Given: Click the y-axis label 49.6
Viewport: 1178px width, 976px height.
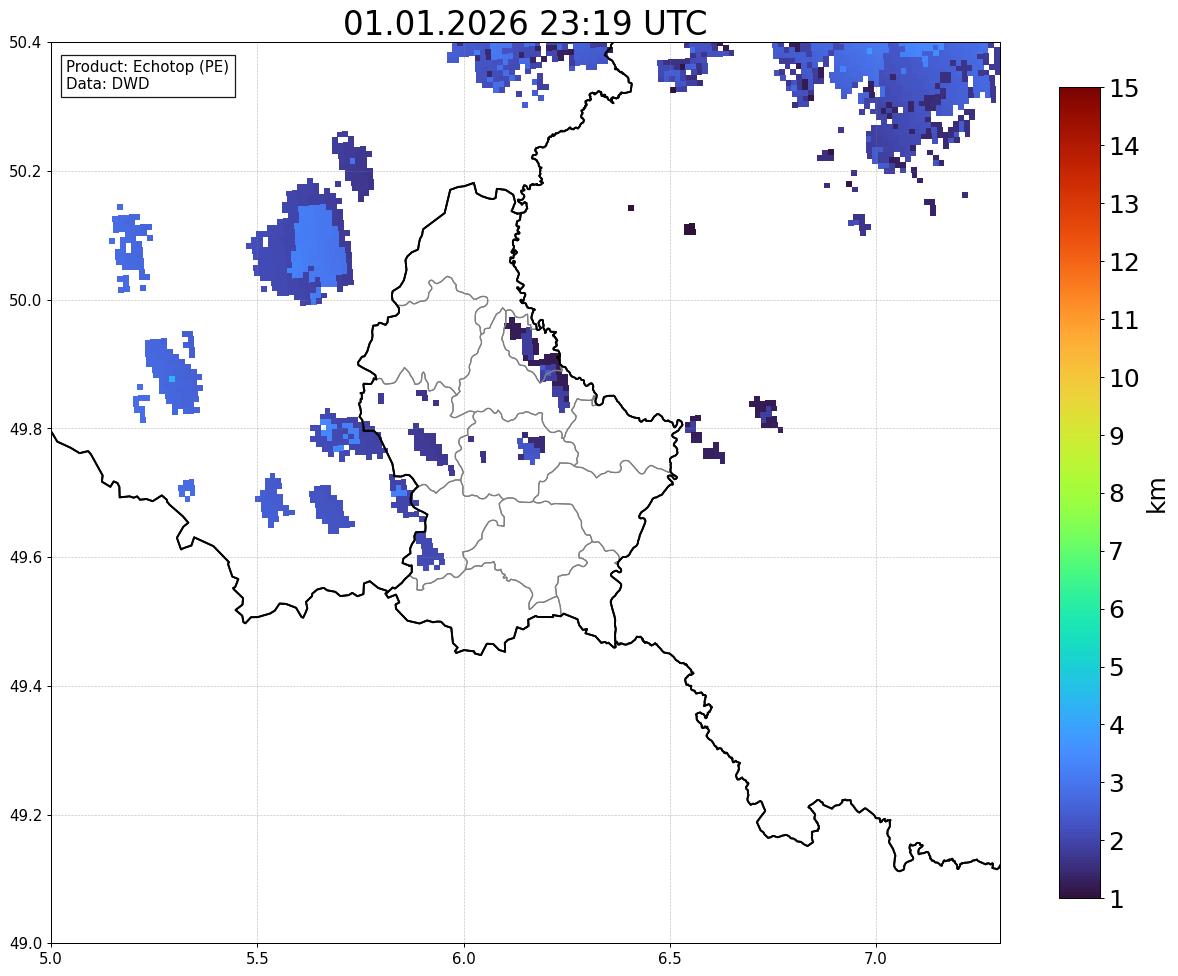Looking at the screenshot, I should (25, 557).
